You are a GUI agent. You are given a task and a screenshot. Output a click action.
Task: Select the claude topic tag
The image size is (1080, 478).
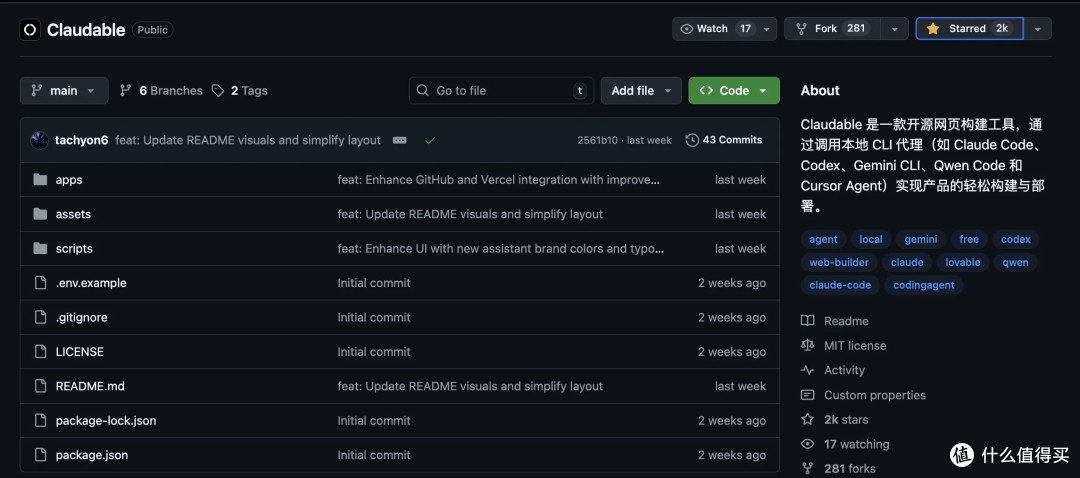tap(907, 262)
